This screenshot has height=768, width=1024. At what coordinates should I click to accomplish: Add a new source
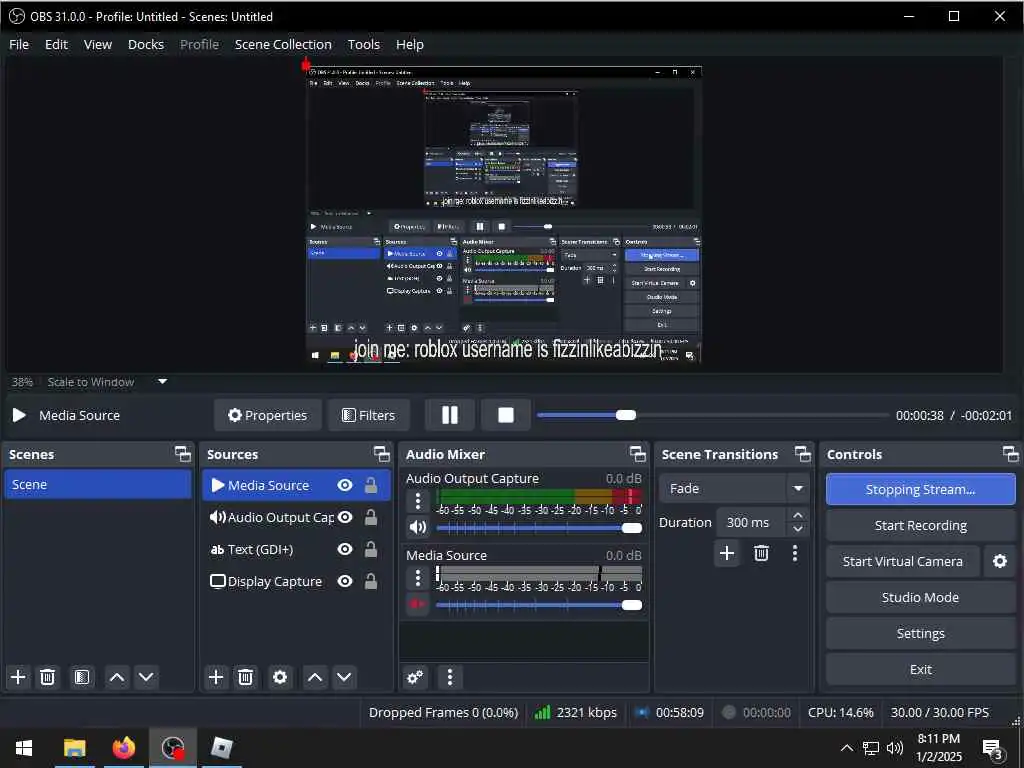(x=216, y=677)
